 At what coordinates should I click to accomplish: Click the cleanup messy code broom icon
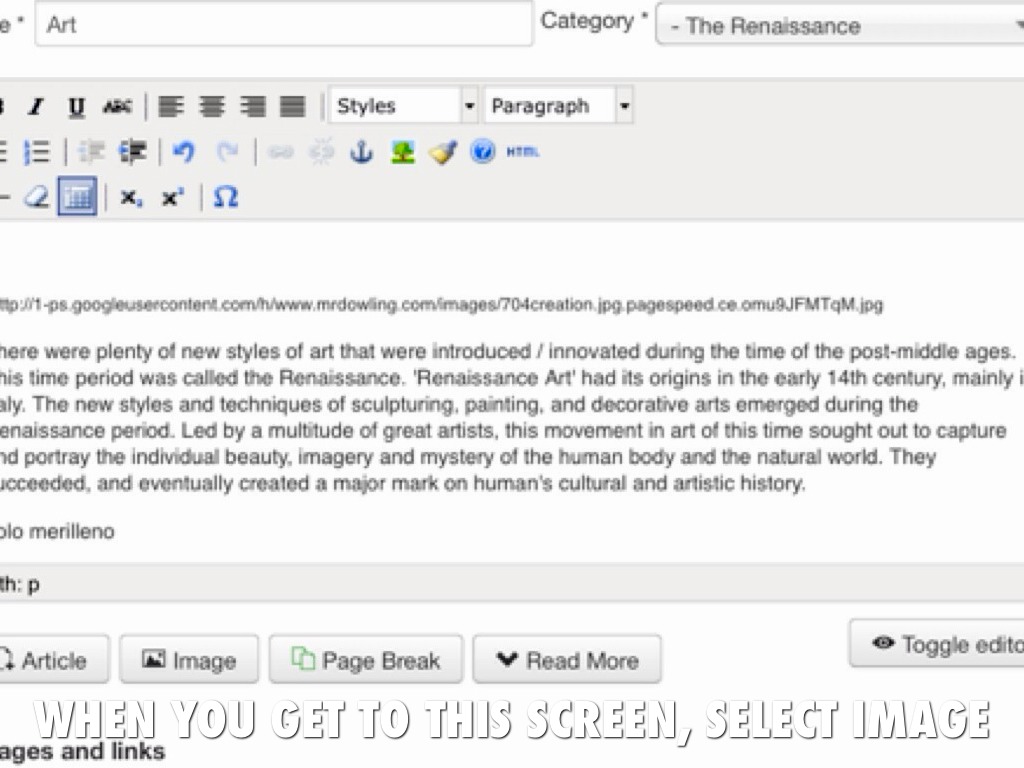[442, 152]
